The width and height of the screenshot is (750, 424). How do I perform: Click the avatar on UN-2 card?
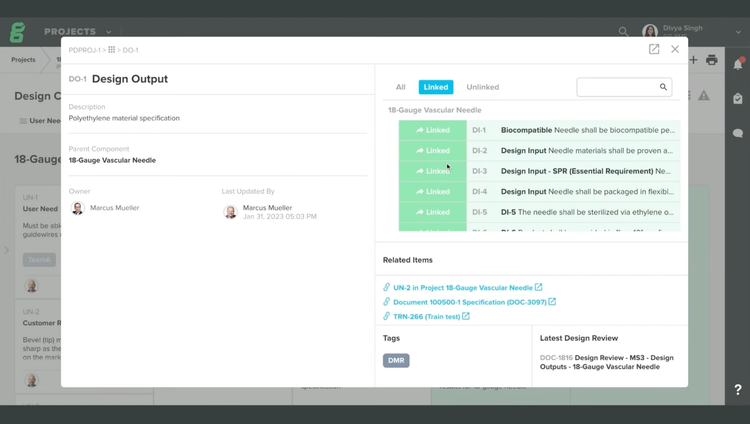32,381
